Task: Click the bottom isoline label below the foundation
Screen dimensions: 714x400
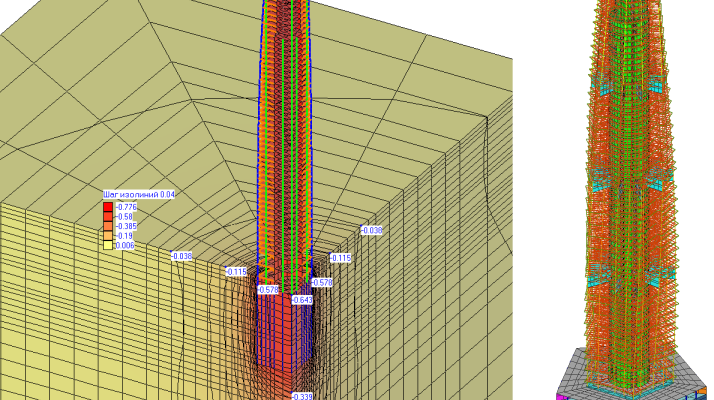Action: (302, 396)
